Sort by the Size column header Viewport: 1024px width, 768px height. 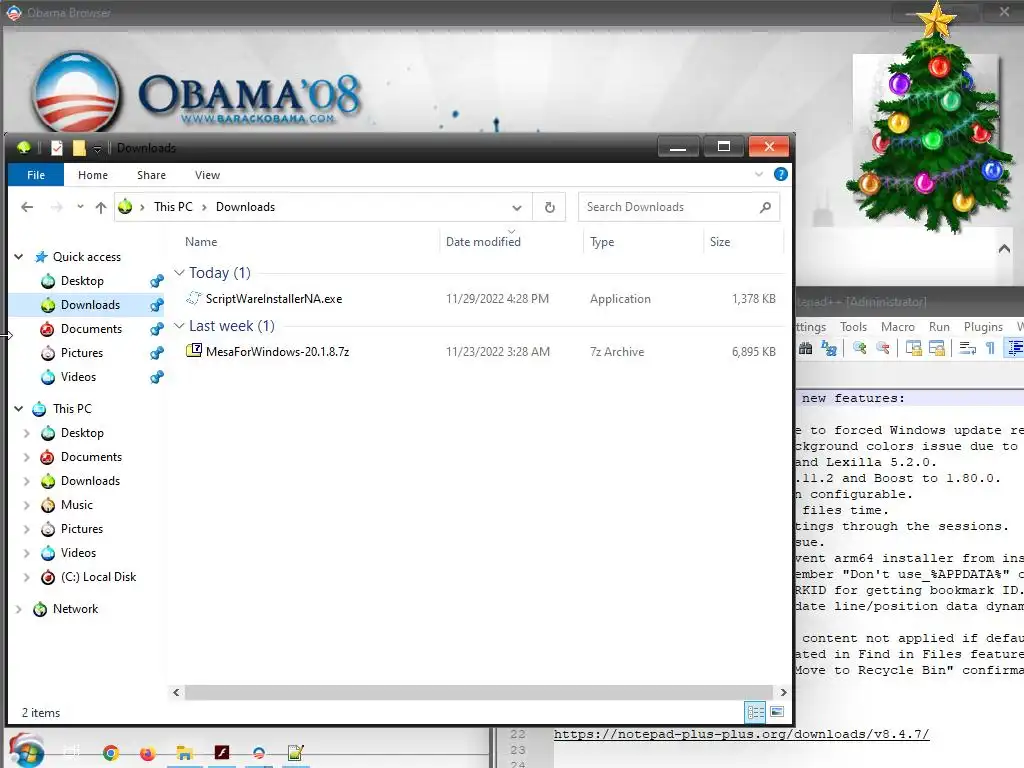coord(720,242)
